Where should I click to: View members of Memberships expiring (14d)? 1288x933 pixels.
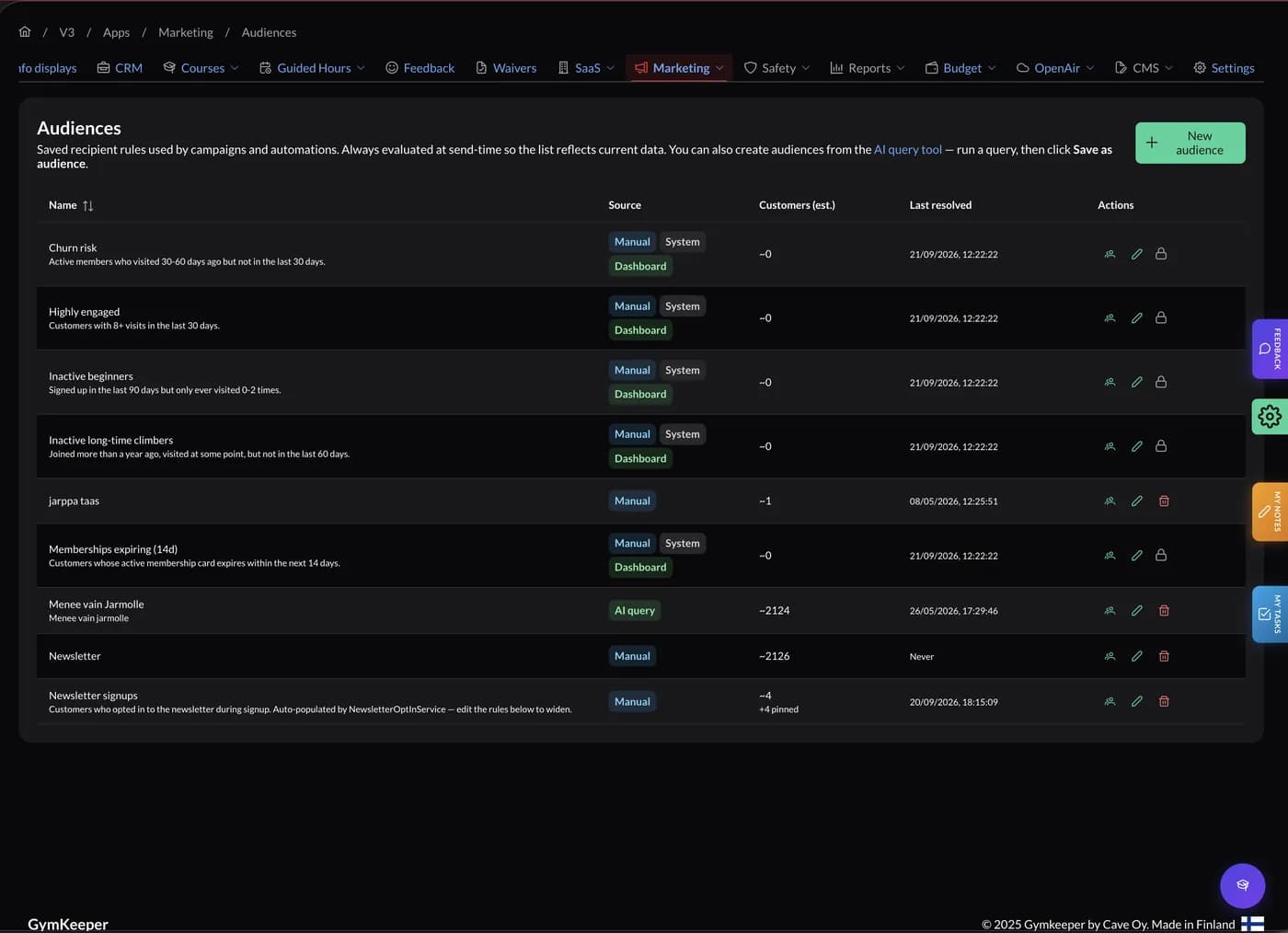(1110, 556)
